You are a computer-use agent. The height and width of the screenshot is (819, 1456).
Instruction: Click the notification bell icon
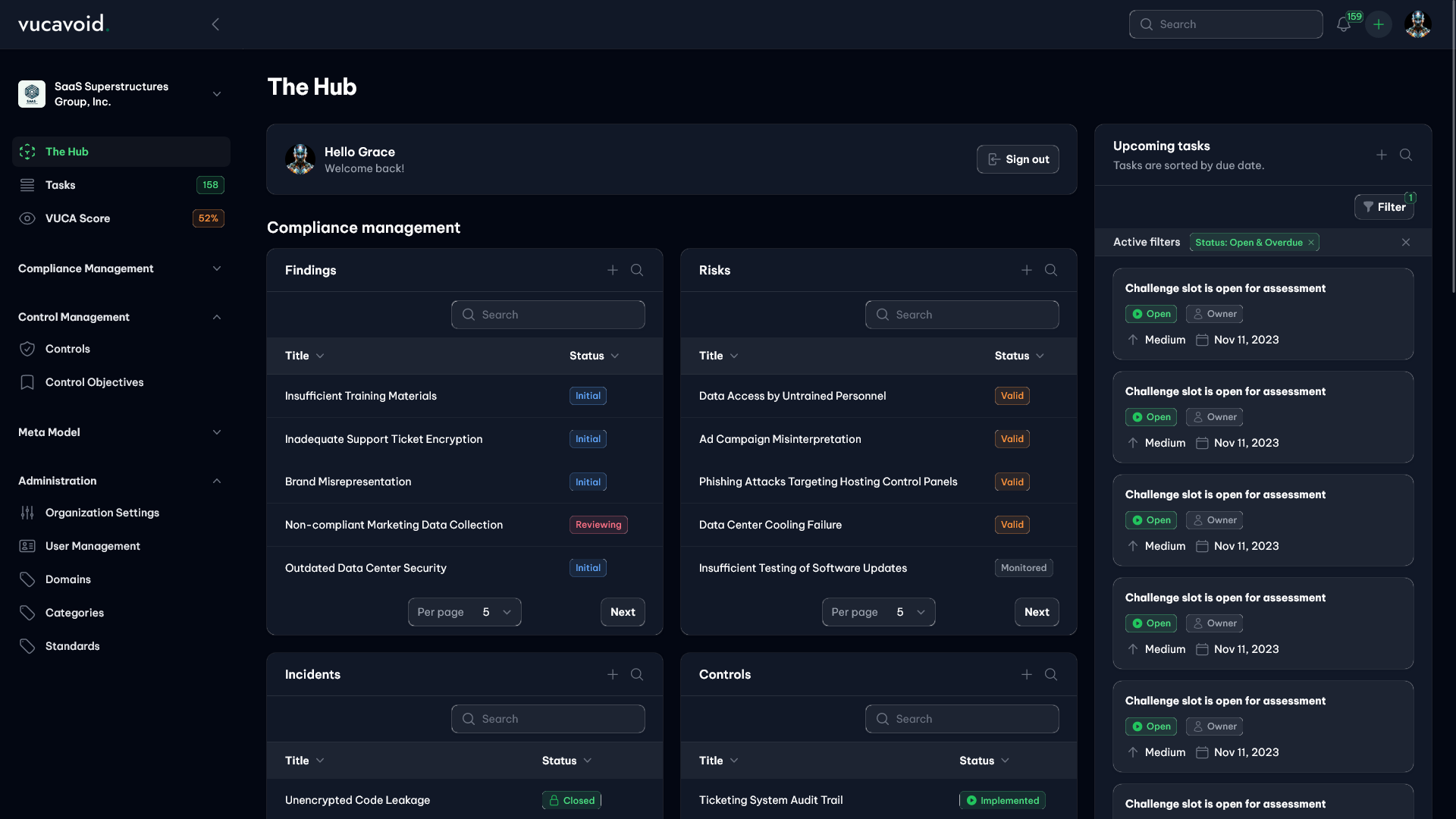(1344, 24)
